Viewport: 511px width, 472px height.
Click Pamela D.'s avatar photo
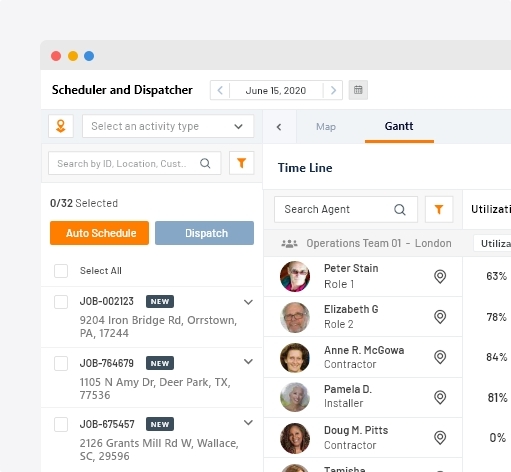tap(295, 397)
